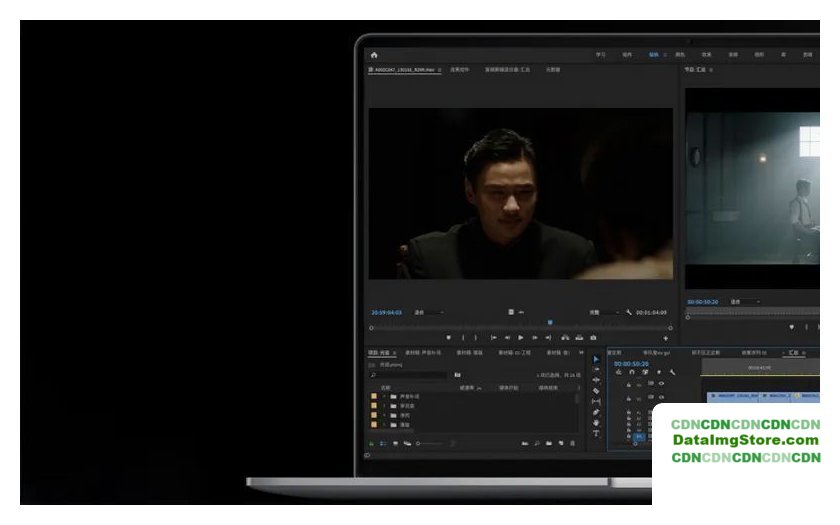Image resolution: width=840 pixels, height=525 pixels.
Task: Click the blue Source monitor timecode
Action: (386, 312)
